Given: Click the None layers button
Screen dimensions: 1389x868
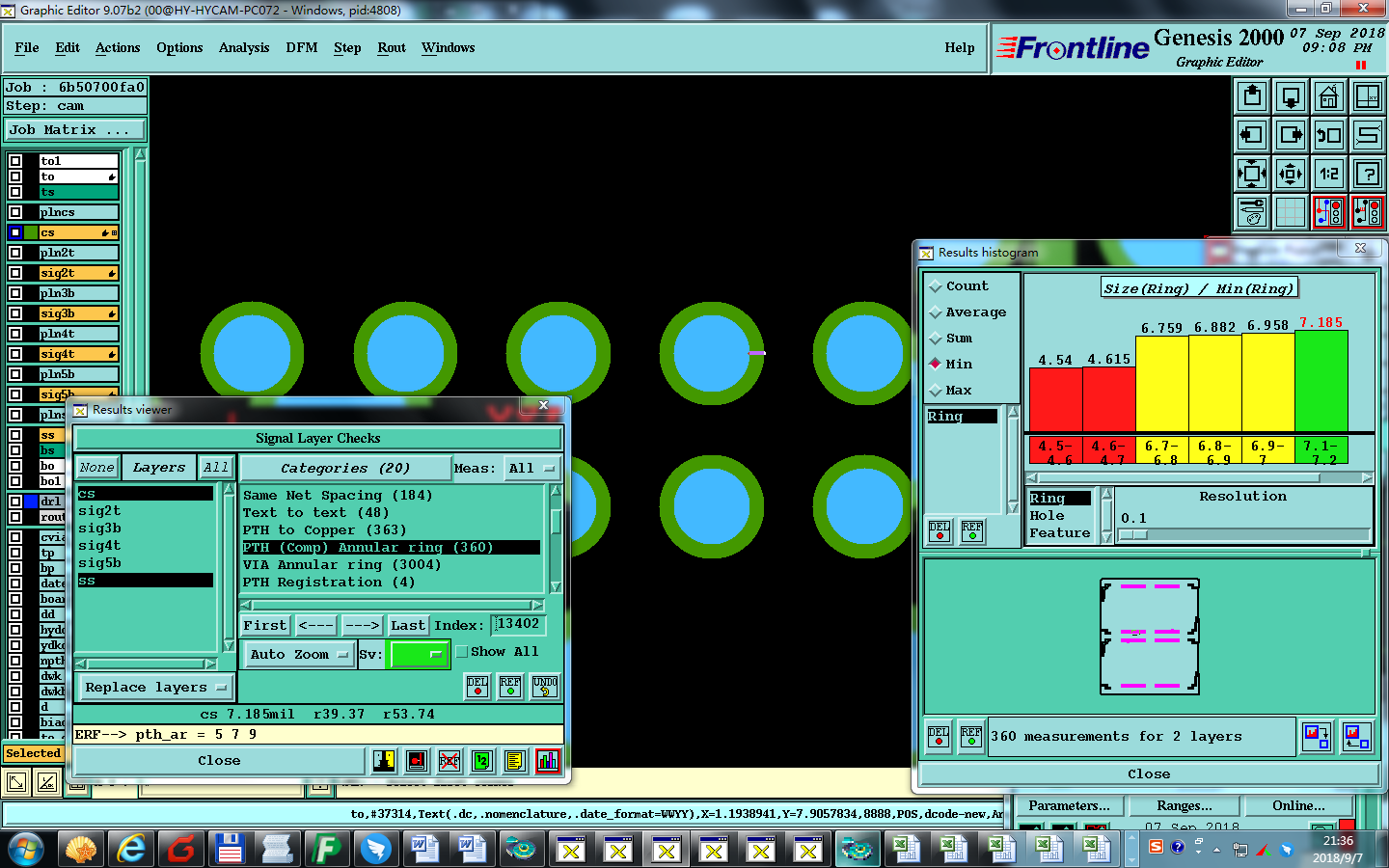Looking at the screenshot, I should 96,468.
